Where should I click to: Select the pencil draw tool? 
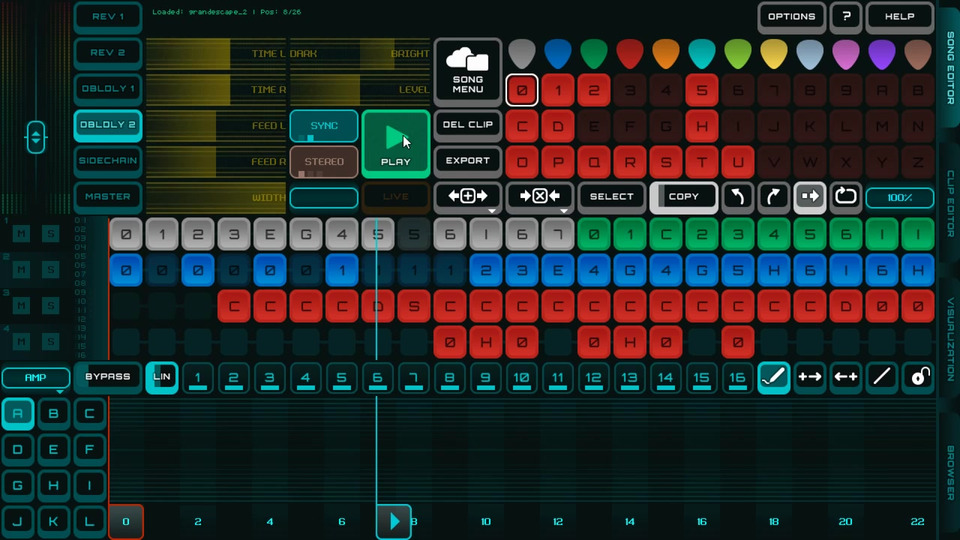point(774,377)
